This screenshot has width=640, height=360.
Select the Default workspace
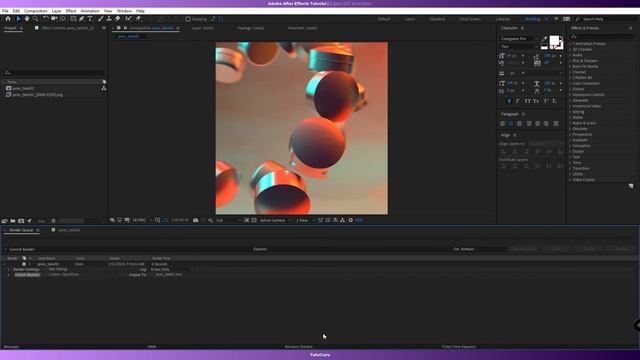pyautogui.click(x=384, y=19)
